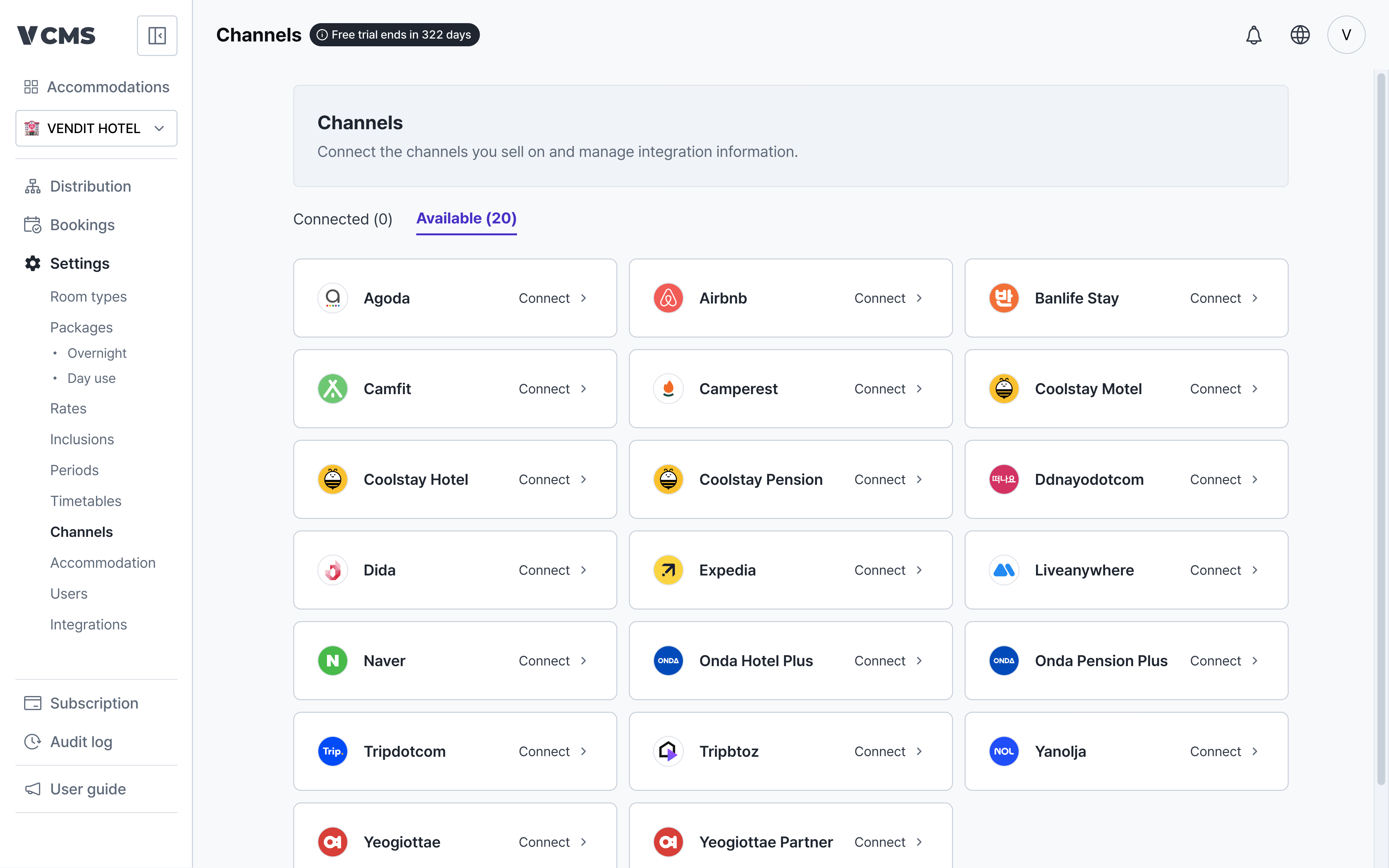
Task: Open the Audit log page
Action: tap(69, 742)
